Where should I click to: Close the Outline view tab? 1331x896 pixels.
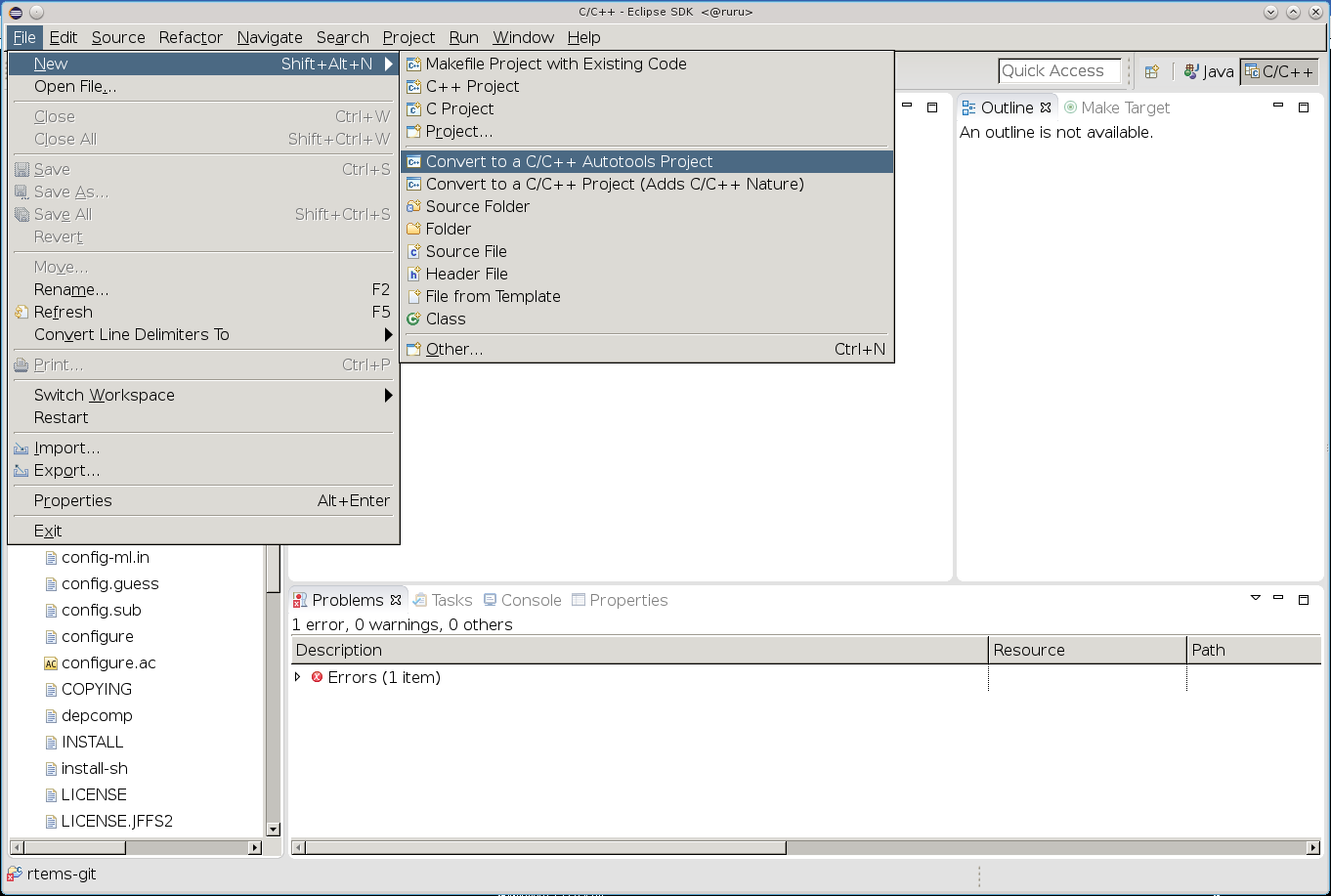pos(1046,107)
